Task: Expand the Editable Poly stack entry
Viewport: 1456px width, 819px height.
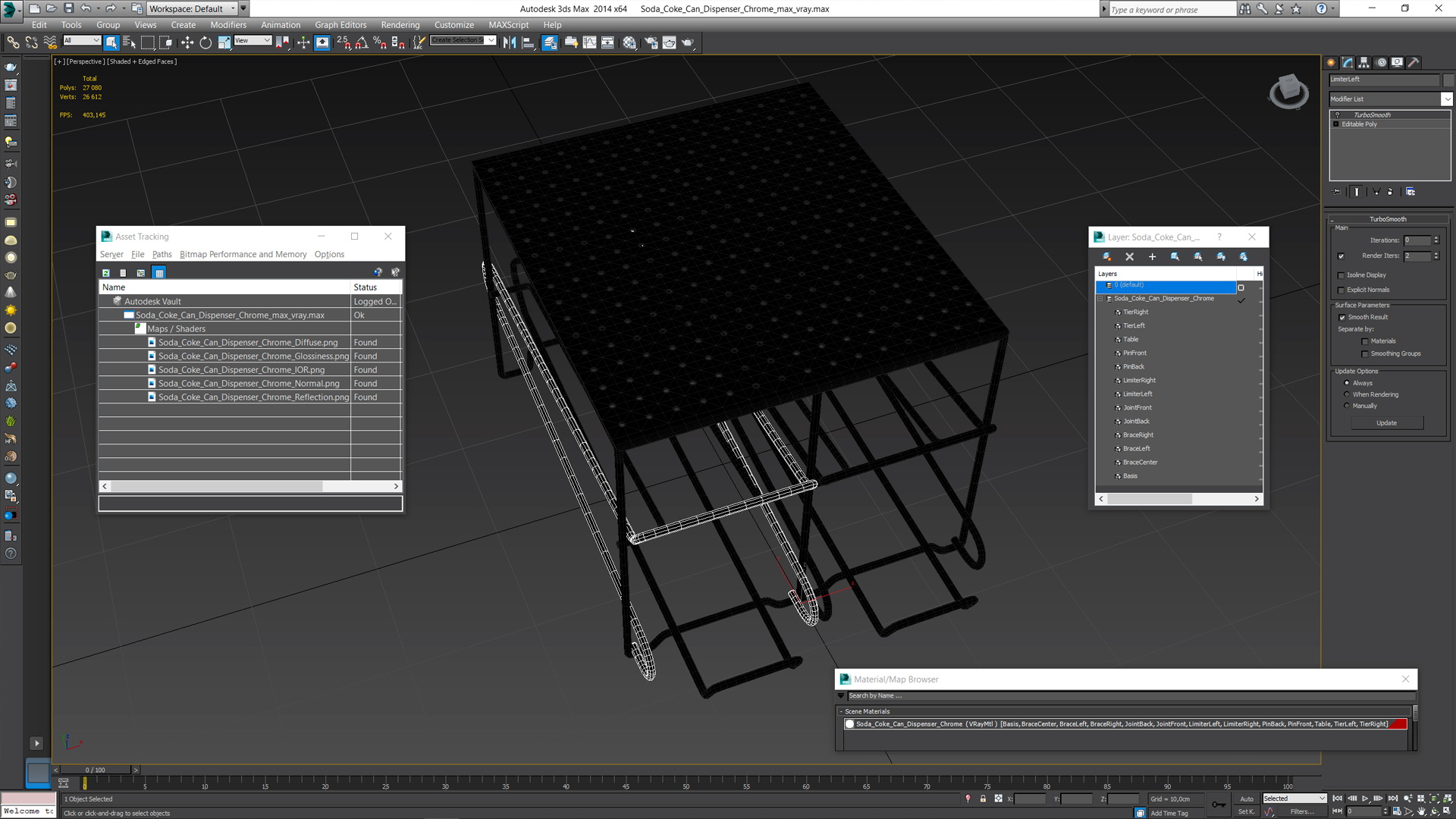Action: 1336,124
